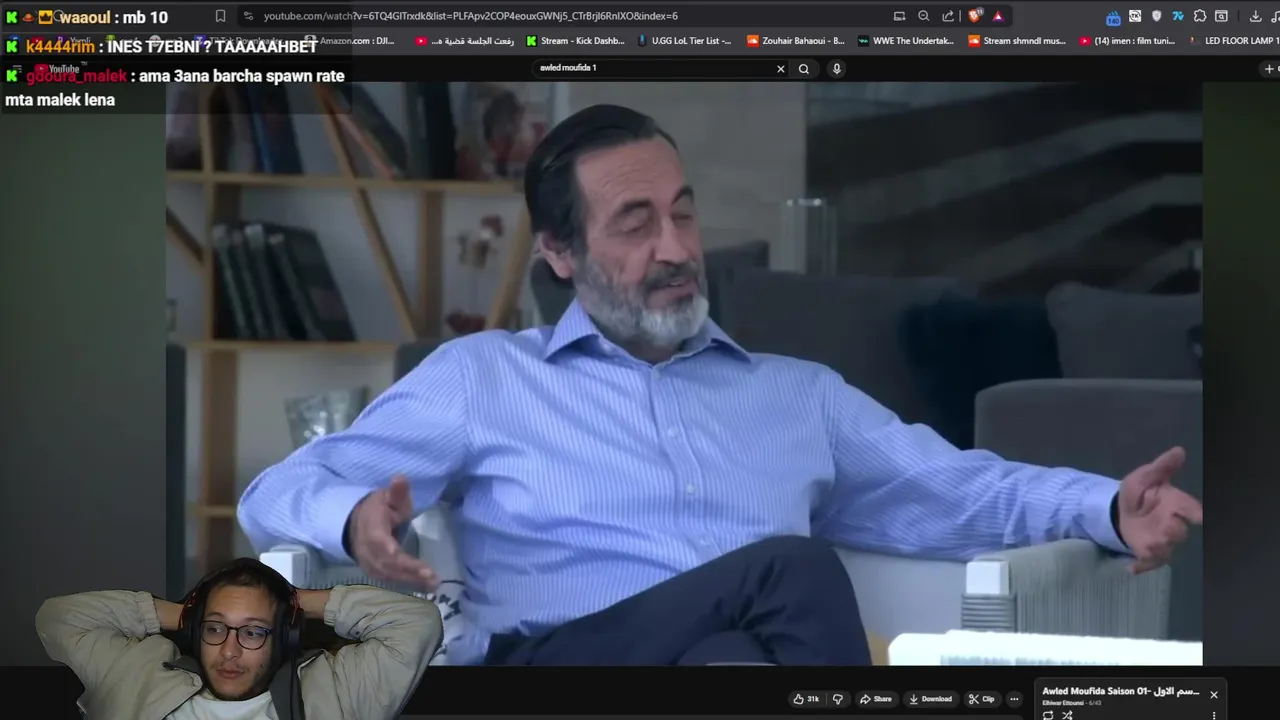Show browser downloads
This screenshot has width=1280, height=720.
[x=1256, y=16]
